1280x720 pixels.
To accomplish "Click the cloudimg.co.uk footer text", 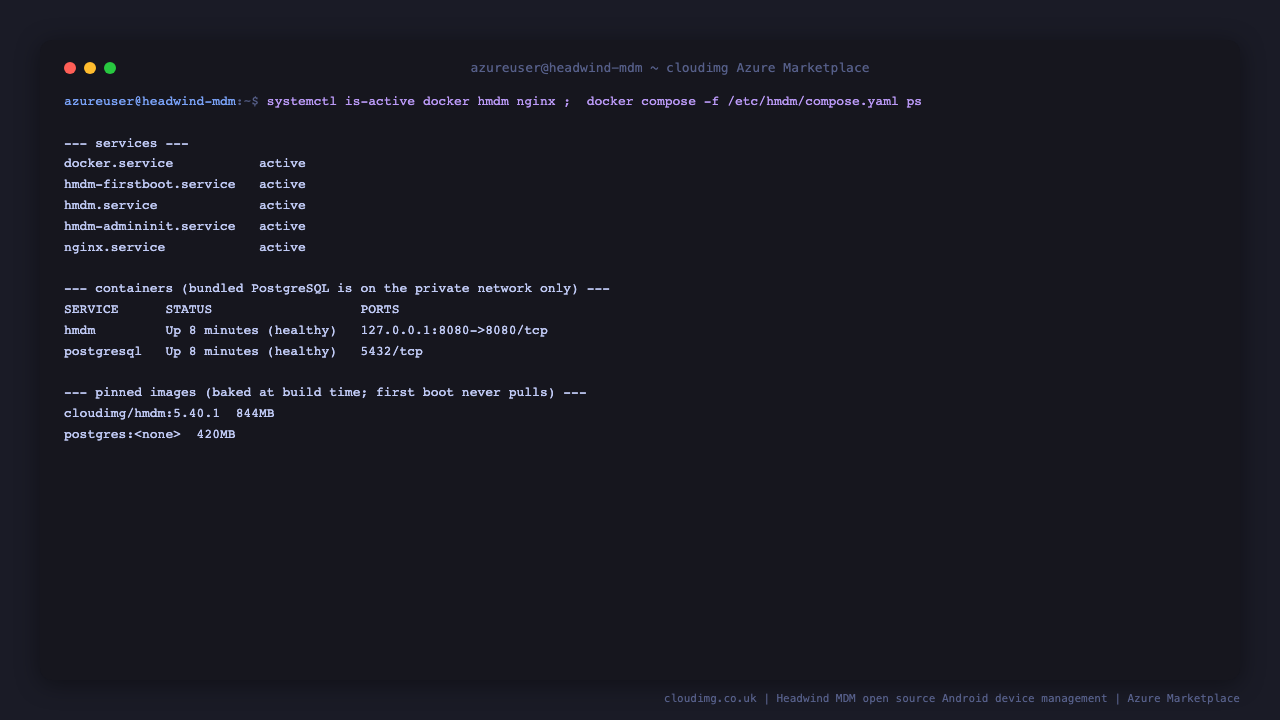I will (710, 699).
